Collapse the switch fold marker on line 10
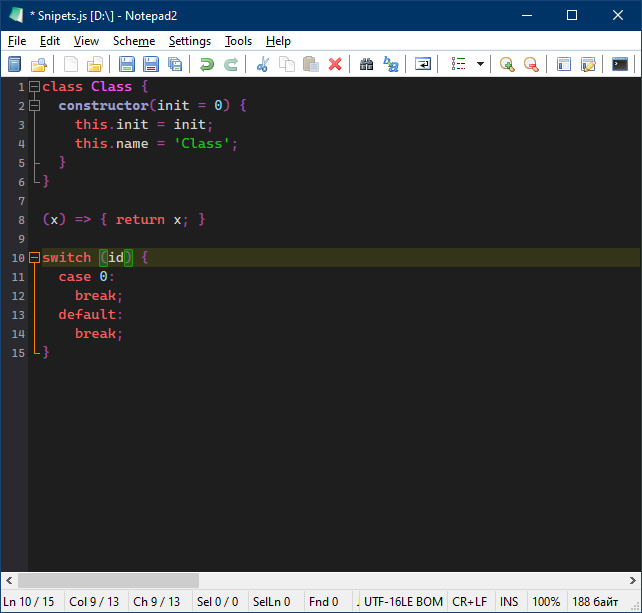Screen dimensions: 642x613 click(x=35, y=258)
